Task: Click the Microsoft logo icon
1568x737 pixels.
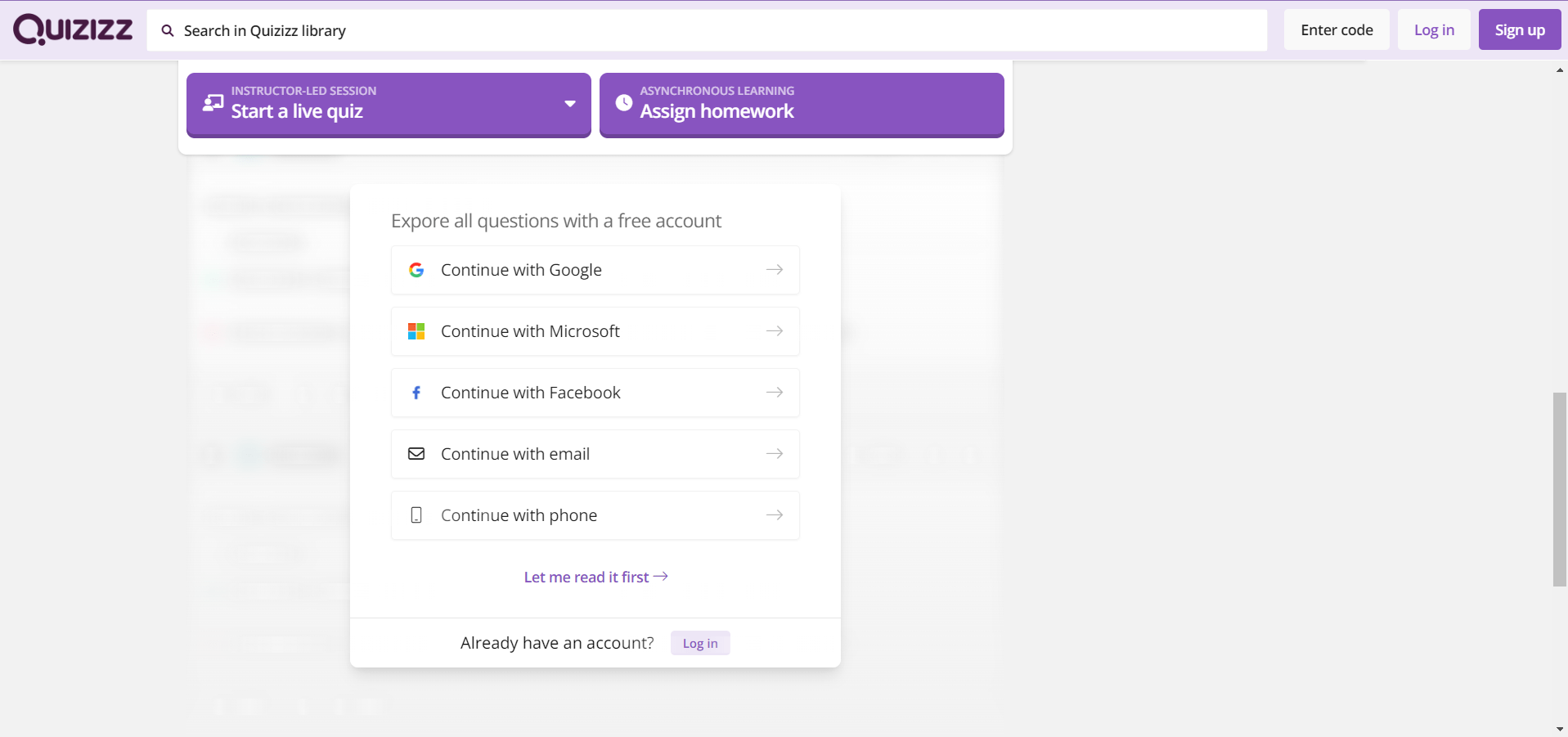Action: pyautogui.click(x=416, y=331)
